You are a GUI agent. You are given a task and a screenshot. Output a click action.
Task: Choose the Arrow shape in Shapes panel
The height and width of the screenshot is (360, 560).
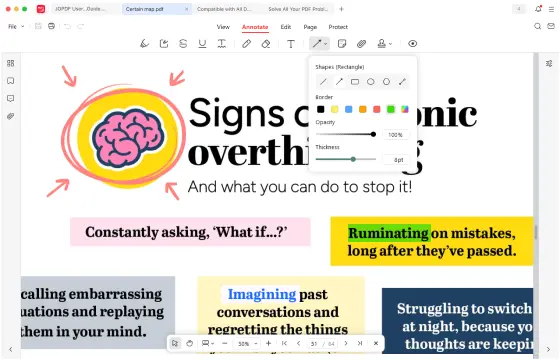[339, 82]
